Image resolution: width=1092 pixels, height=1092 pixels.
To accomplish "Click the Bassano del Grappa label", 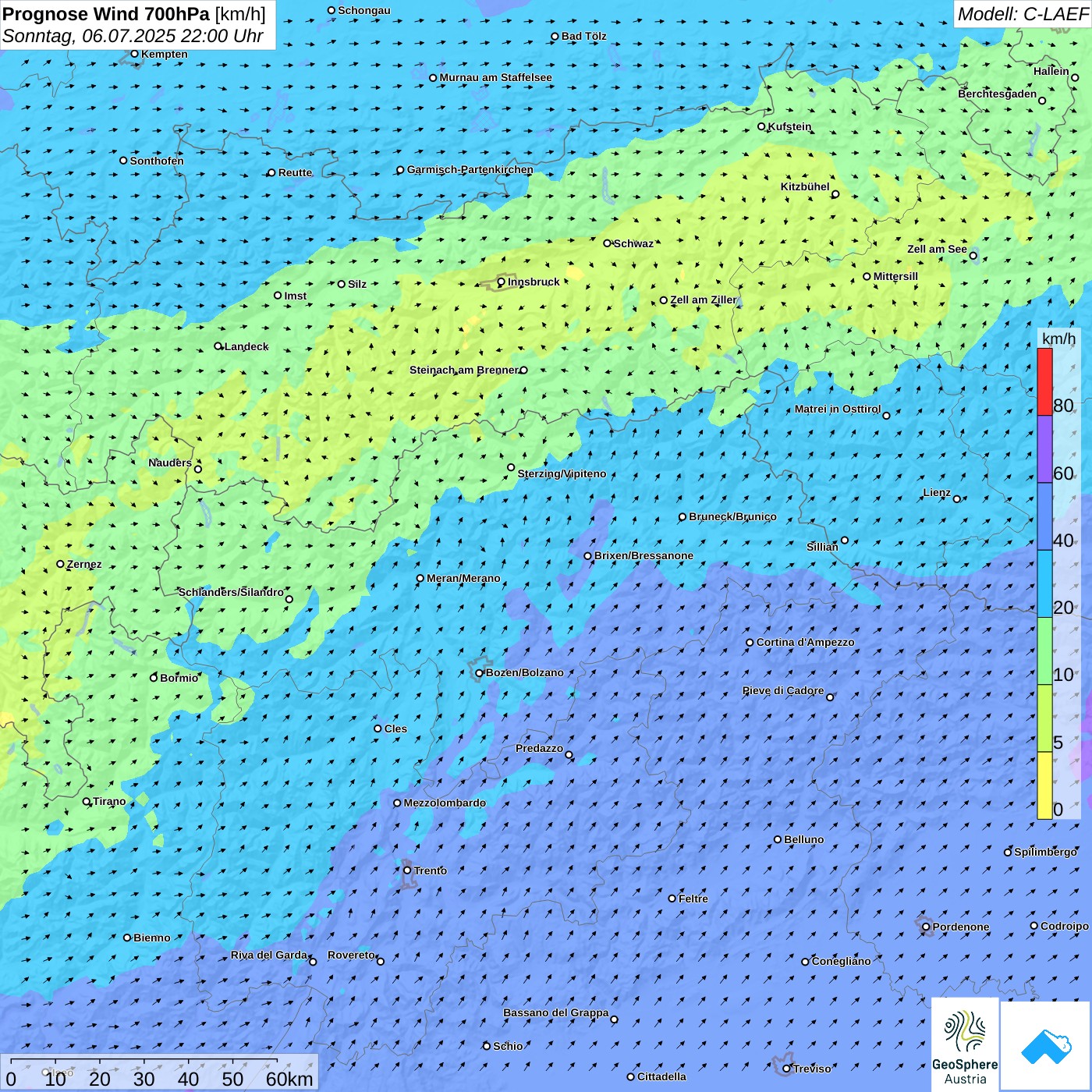I will pos(556,1012).
